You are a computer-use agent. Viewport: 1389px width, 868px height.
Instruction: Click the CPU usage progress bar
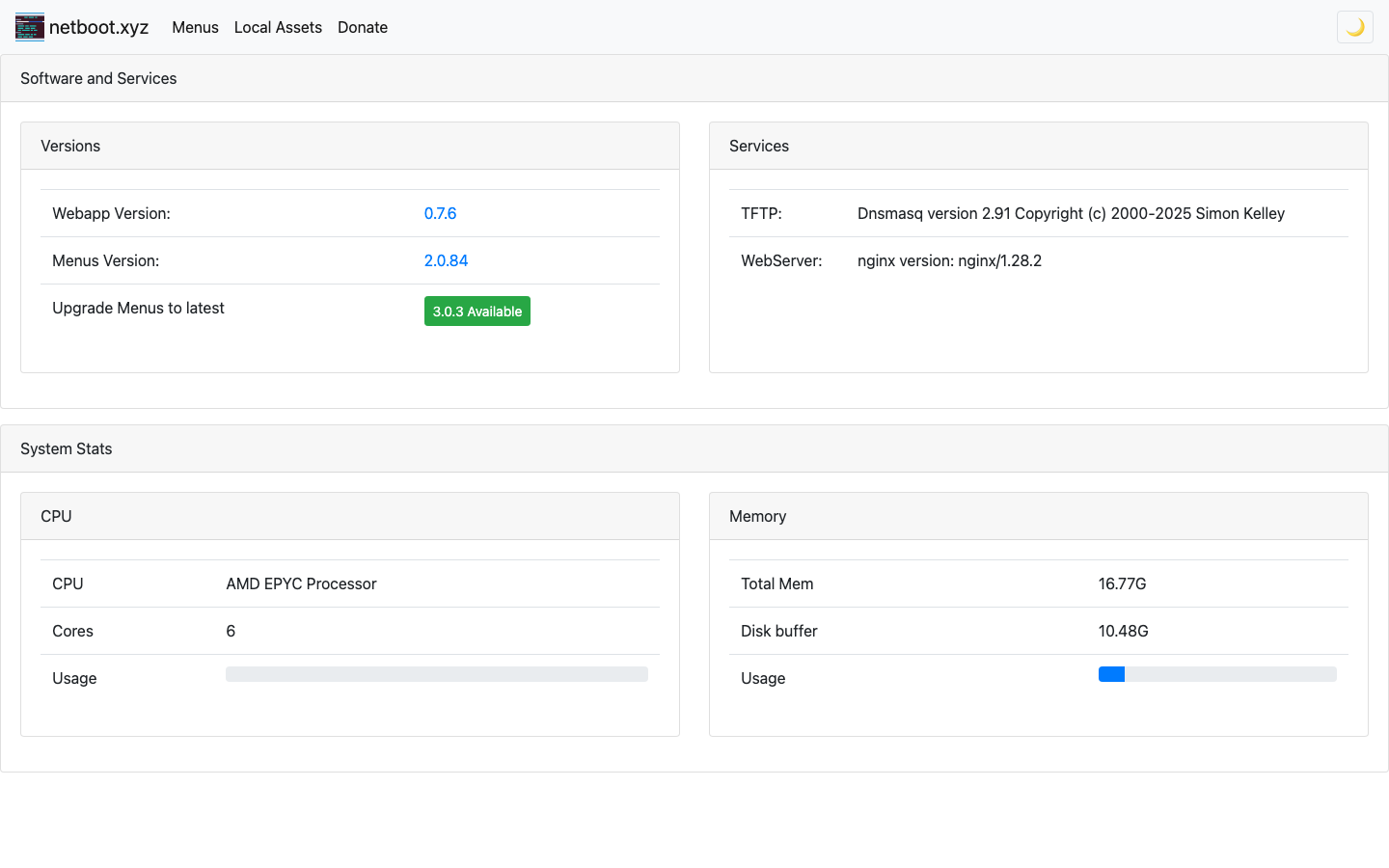(x=437, y=674)
